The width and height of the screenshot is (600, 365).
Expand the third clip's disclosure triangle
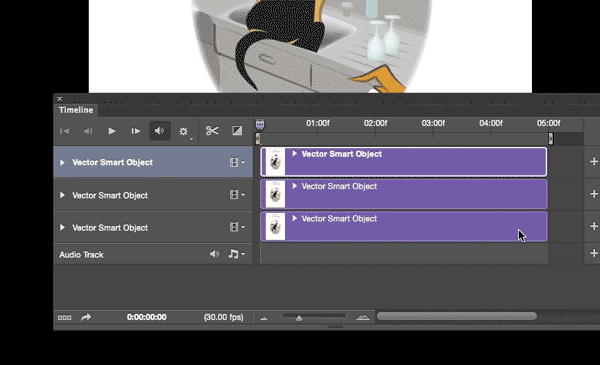(295, 219)
